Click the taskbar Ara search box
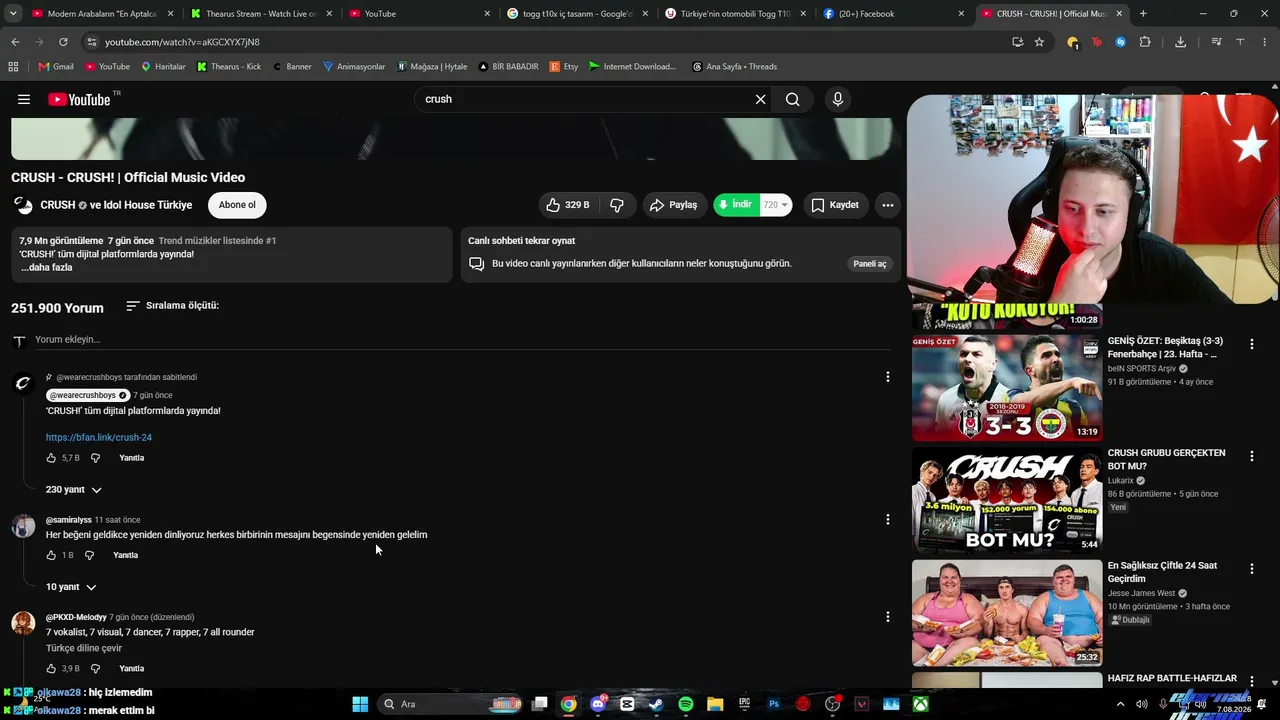The width and height of the screenshot is (1280, 720). click(x=451, y=704)
